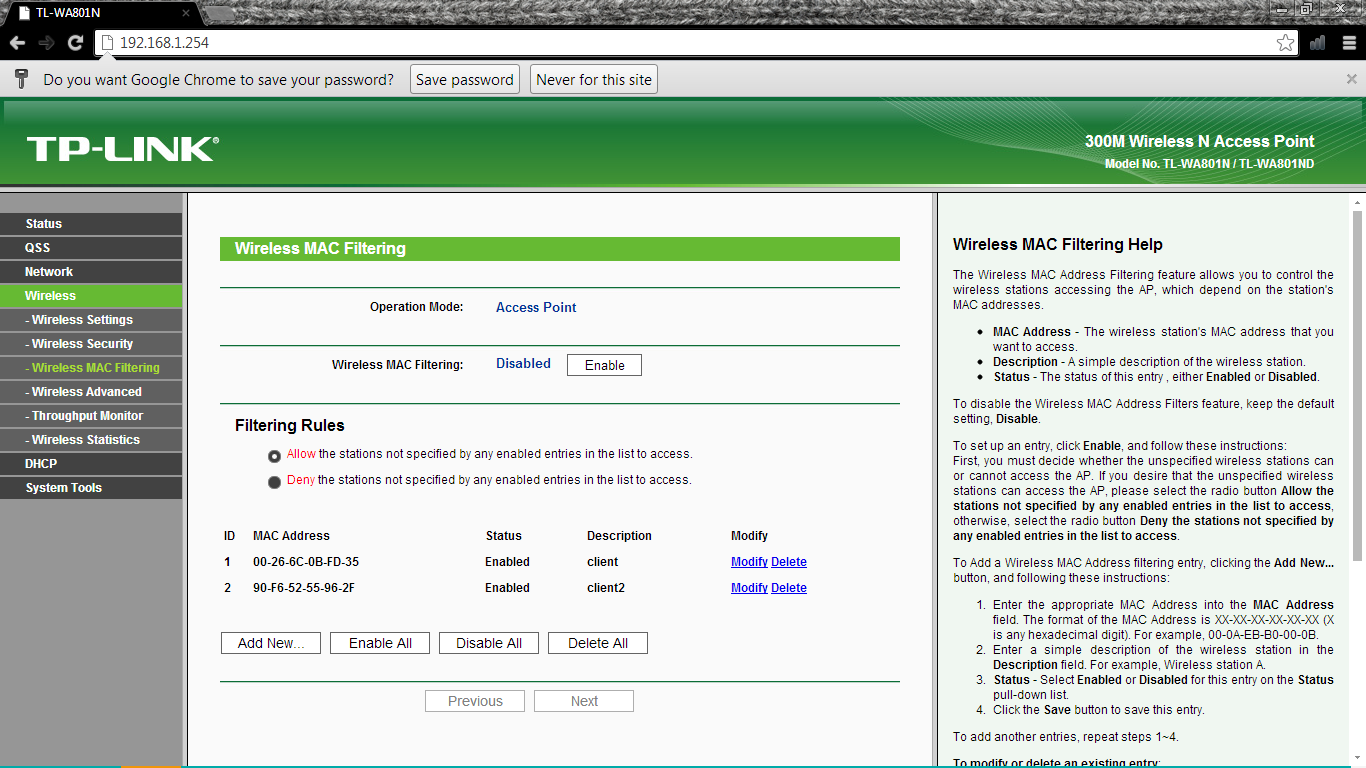
Task: Click the network signal icon near the star
Action: (x=1317, y=43)
